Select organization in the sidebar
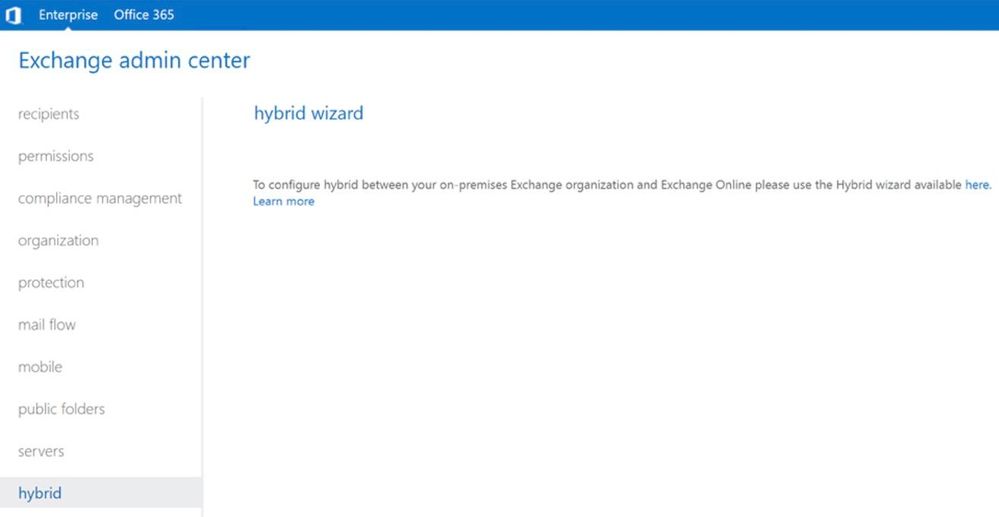The height and width of the screenshot is (517, 999). click(x=59, y=240)
